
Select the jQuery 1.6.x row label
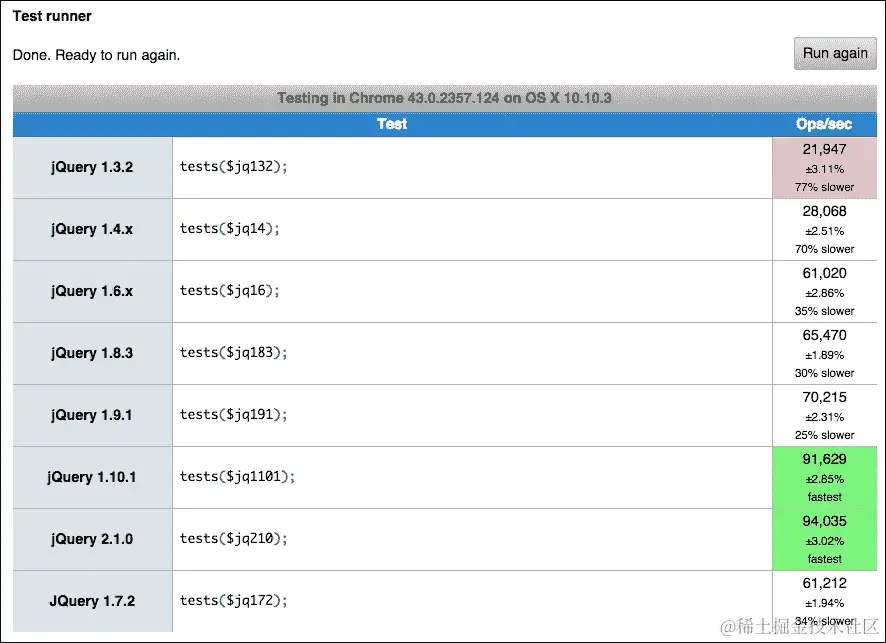pyautogui.click(x=92, y=292)
